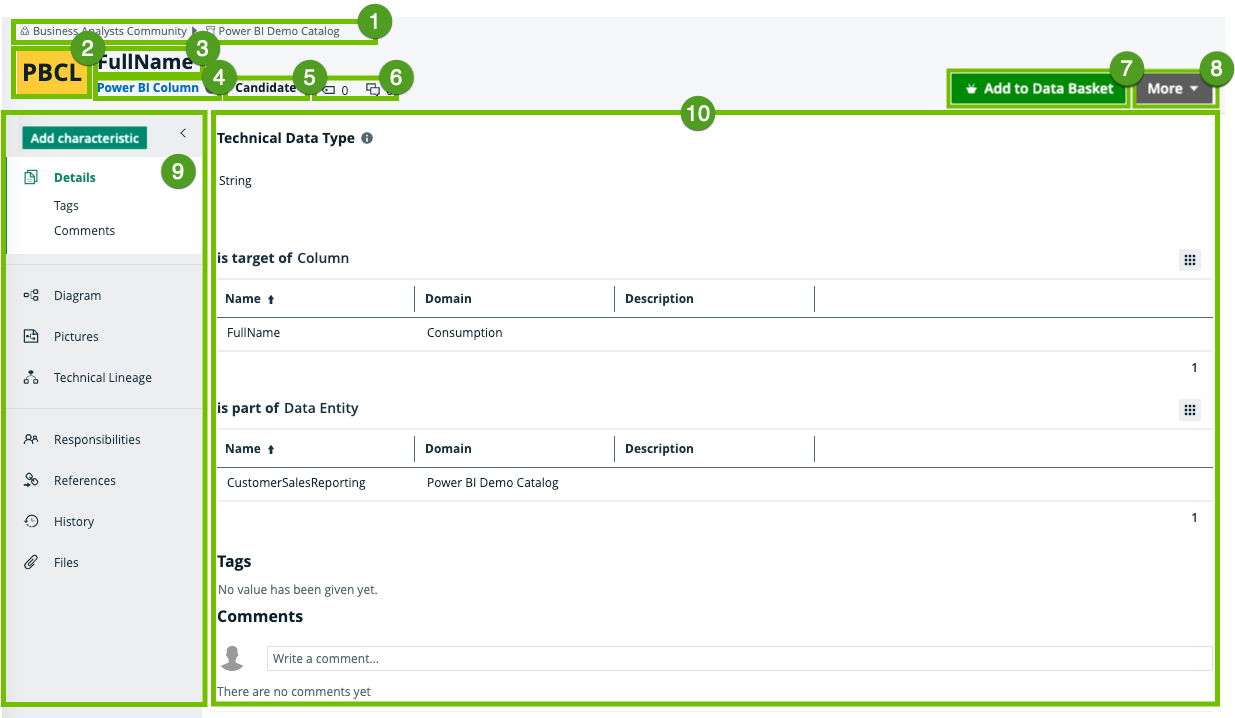Open the History clock icon
The image size is (1235, 718).
coord(31,522)
